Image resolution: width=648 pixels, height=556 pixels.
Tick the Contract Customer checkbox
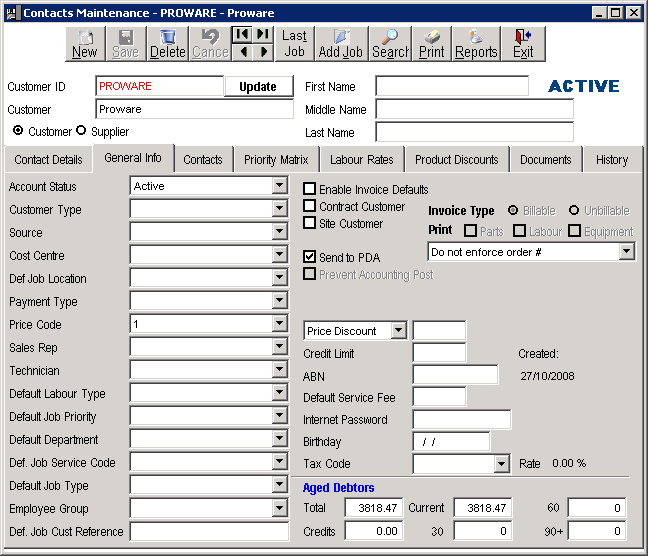coord(309,206)
